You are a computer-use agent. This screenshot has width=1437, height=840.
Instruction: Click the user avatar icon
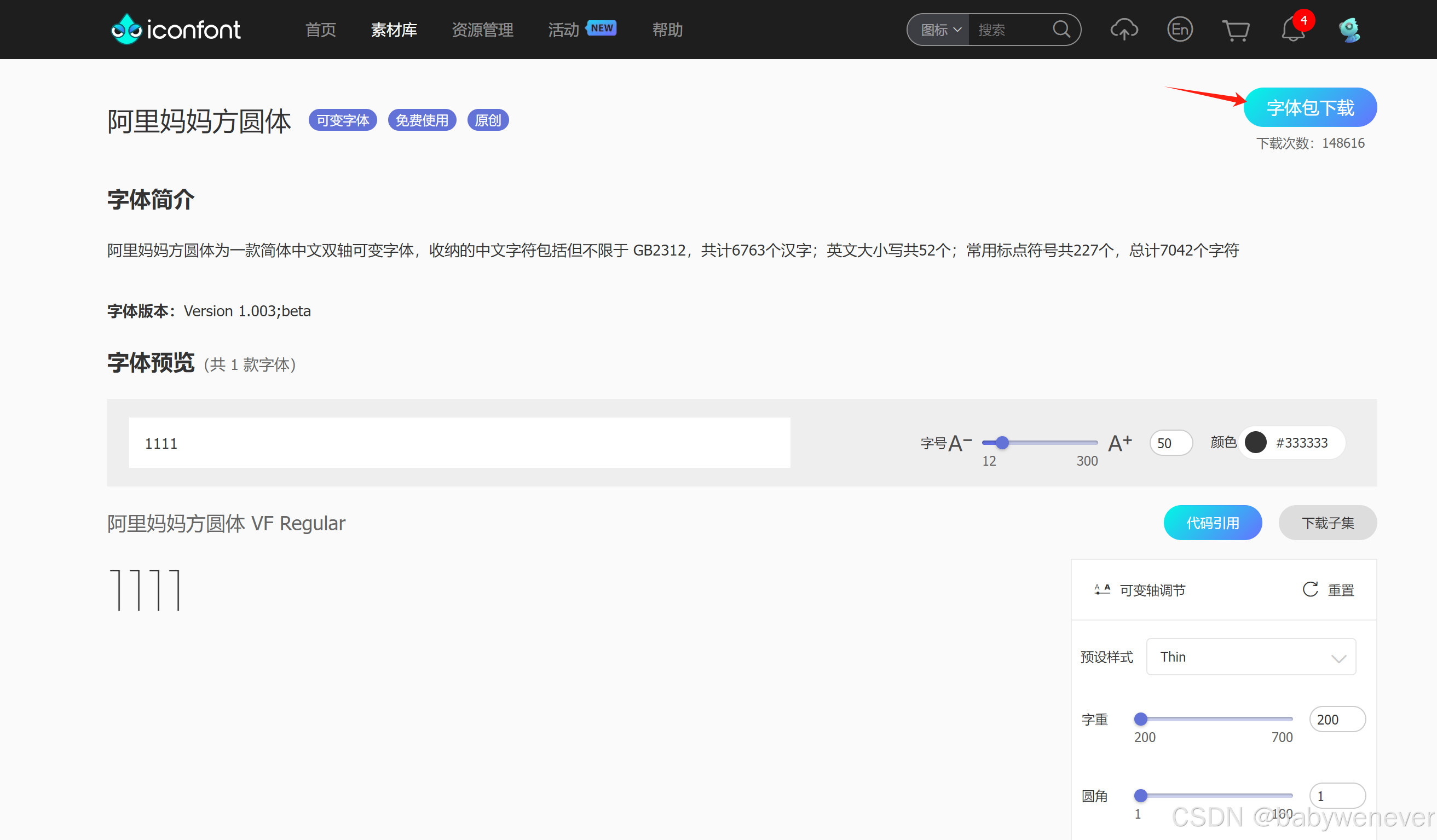(1349, 31)
